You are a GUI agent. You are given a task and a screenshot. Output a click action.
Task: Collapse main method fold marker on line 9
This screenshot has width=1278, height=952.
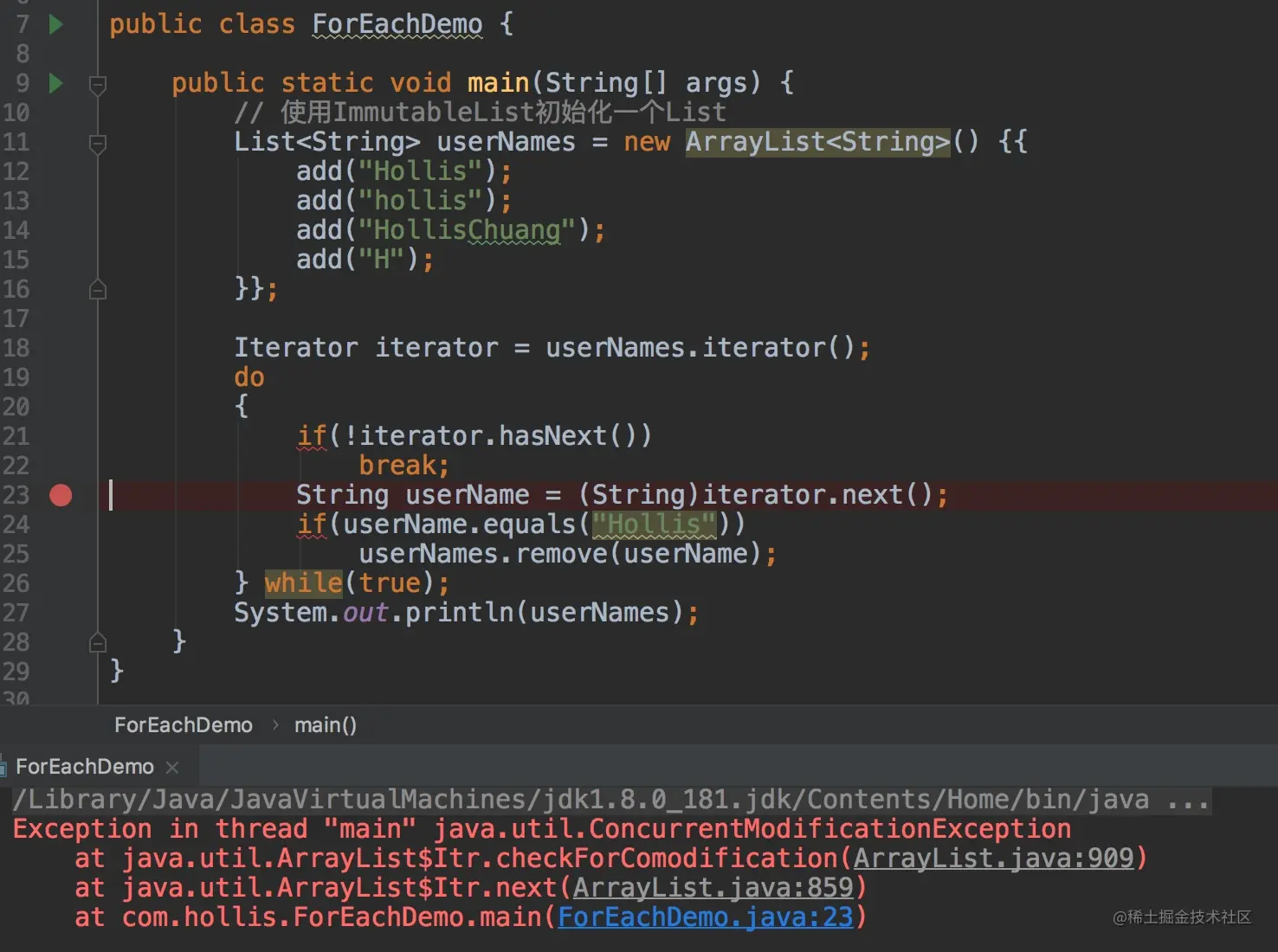pos(98,84)
